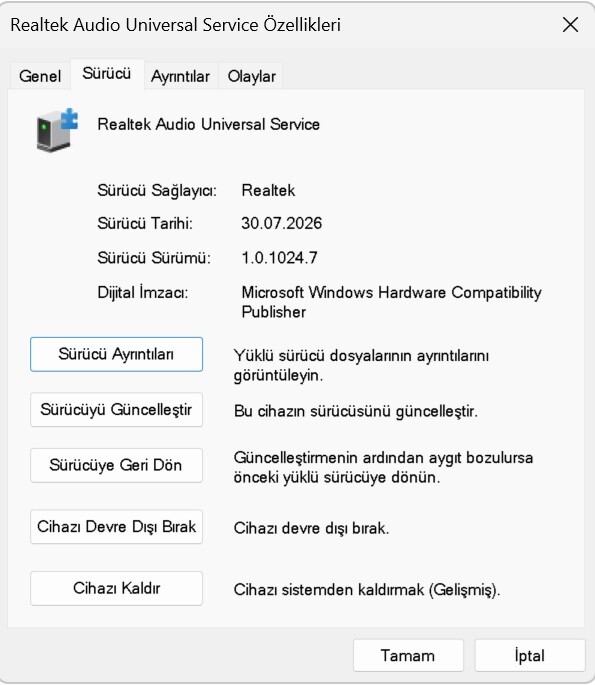Viewport: 595px width, 685px height.
Task: Select the Sürücü tab
Action: click(107, 73)
